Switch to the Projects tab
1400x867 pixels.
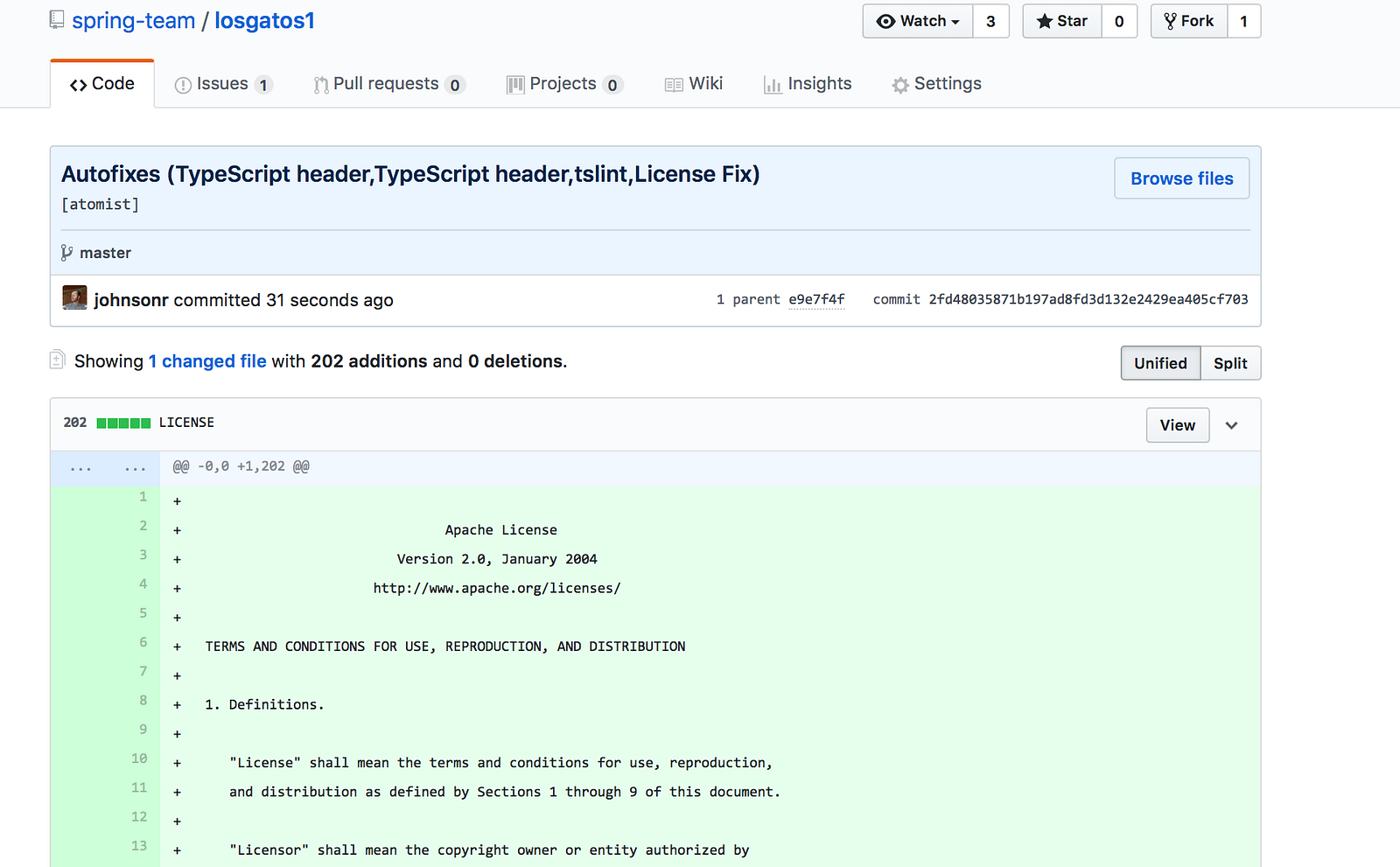coord(564,84)
